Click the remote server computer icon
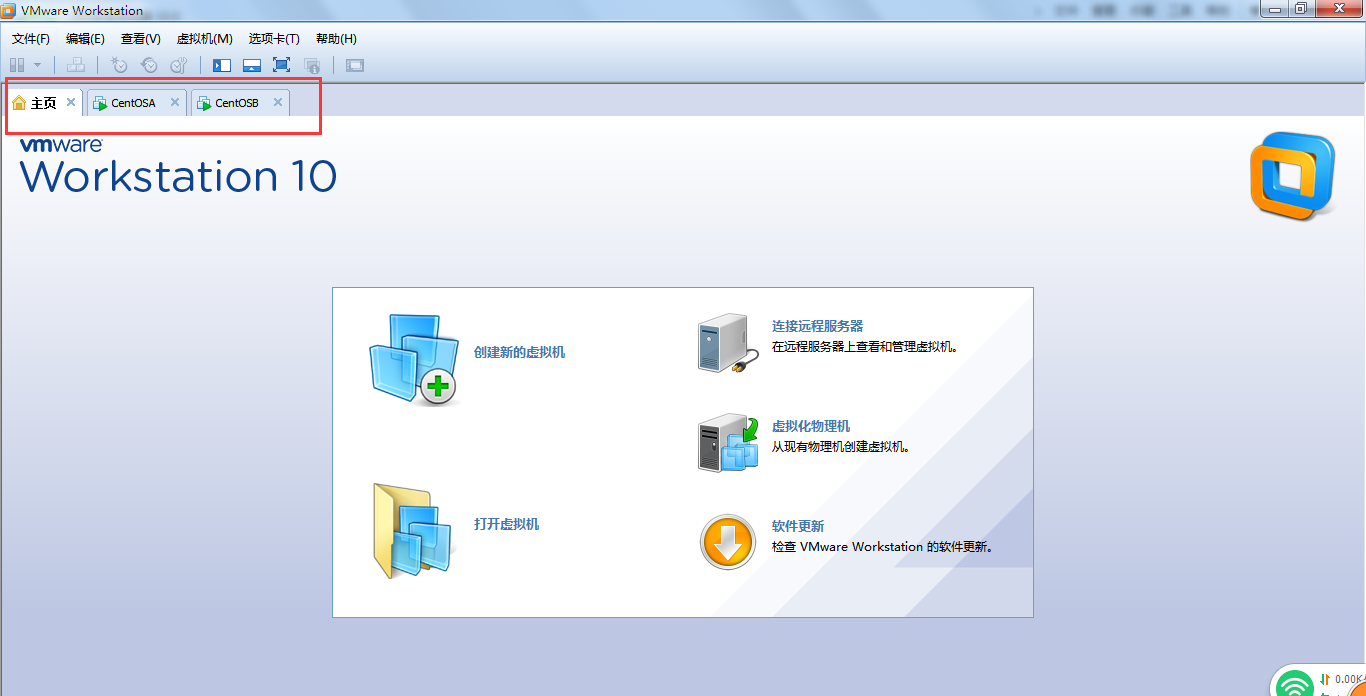Screen dimensions: 1366x696 pyautogui.click(x=727, y=343)
